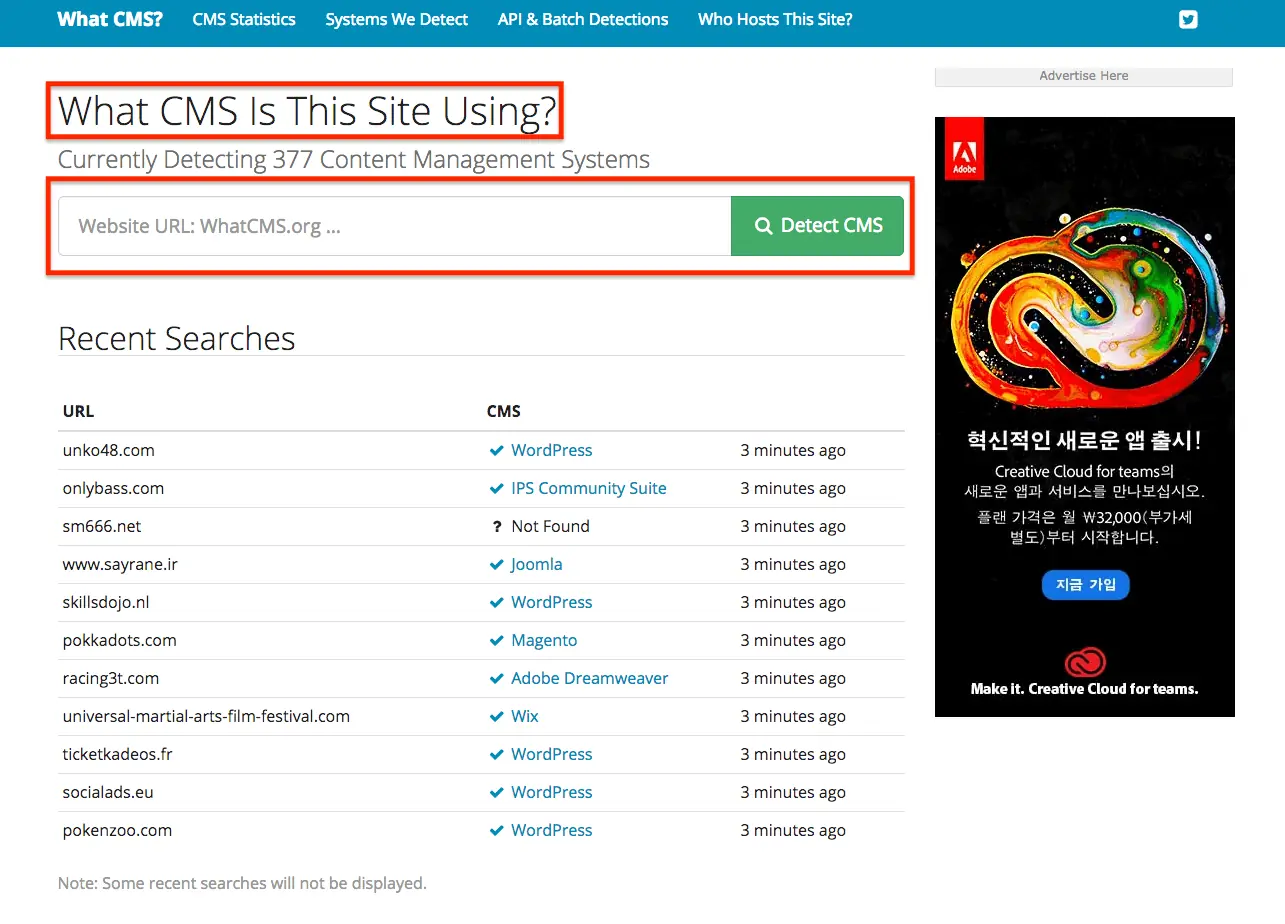Select the unko48.com URL text

coord(109,450)
